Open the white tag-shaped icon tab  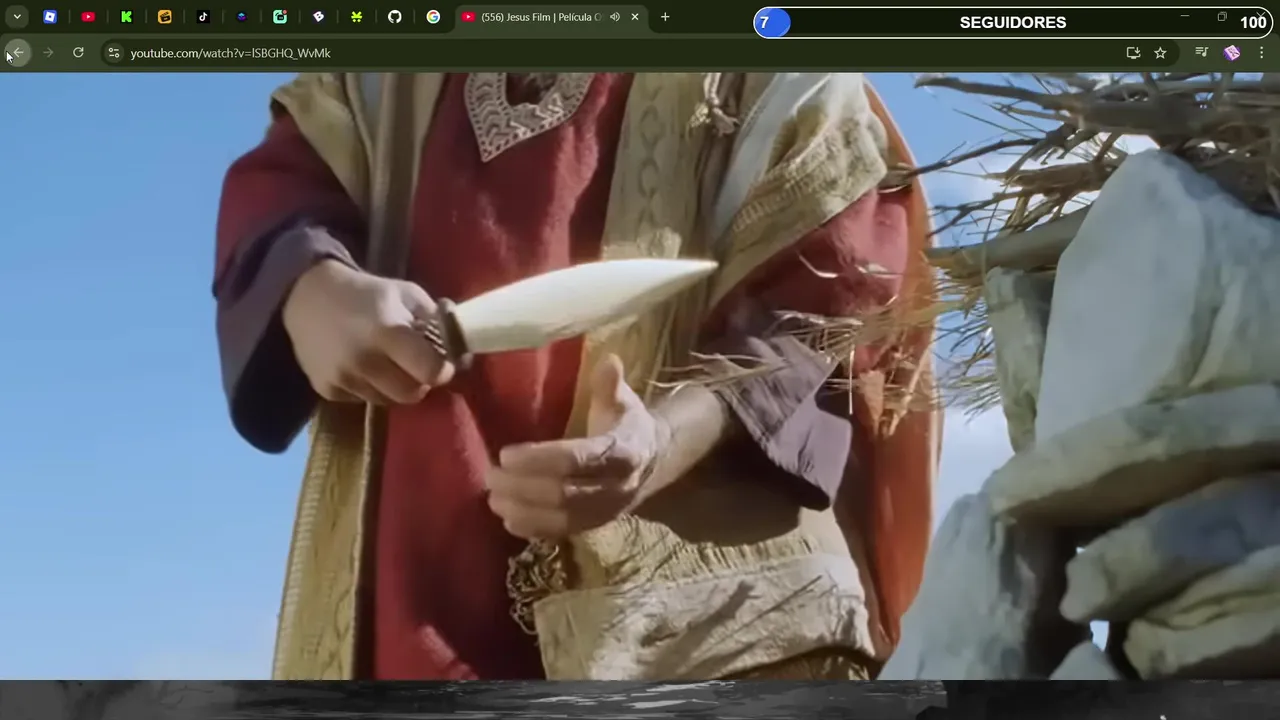pos(318,17)
